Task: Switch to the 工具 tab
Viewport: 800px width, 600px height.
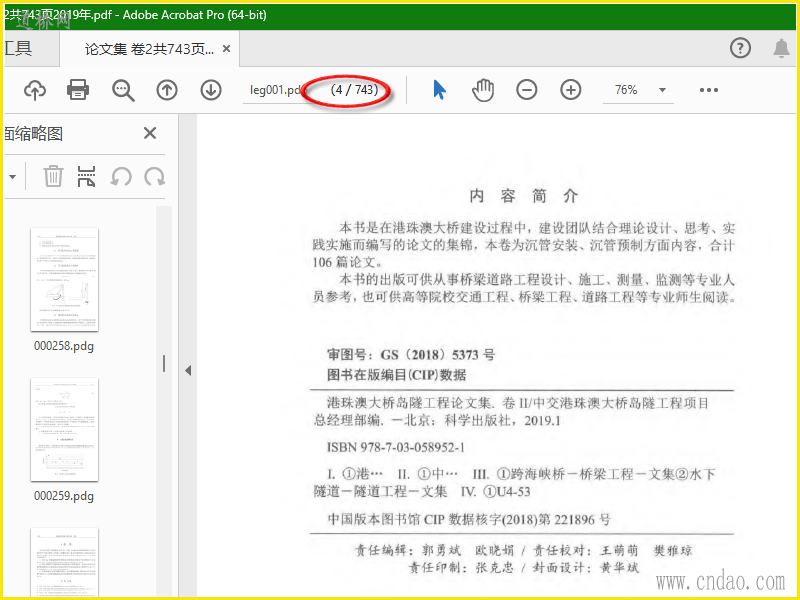Action: [19, 48]
